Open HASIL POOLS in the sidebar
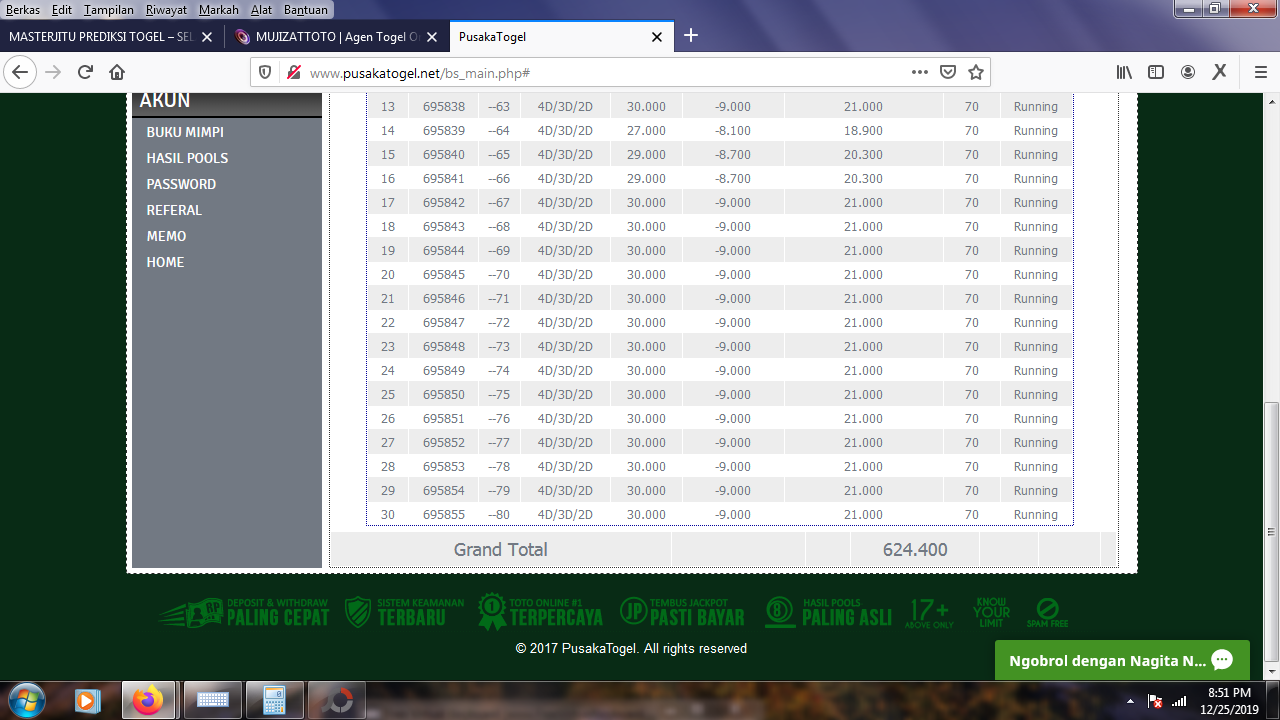This screenshot has width=1280, height=720. 187,158
